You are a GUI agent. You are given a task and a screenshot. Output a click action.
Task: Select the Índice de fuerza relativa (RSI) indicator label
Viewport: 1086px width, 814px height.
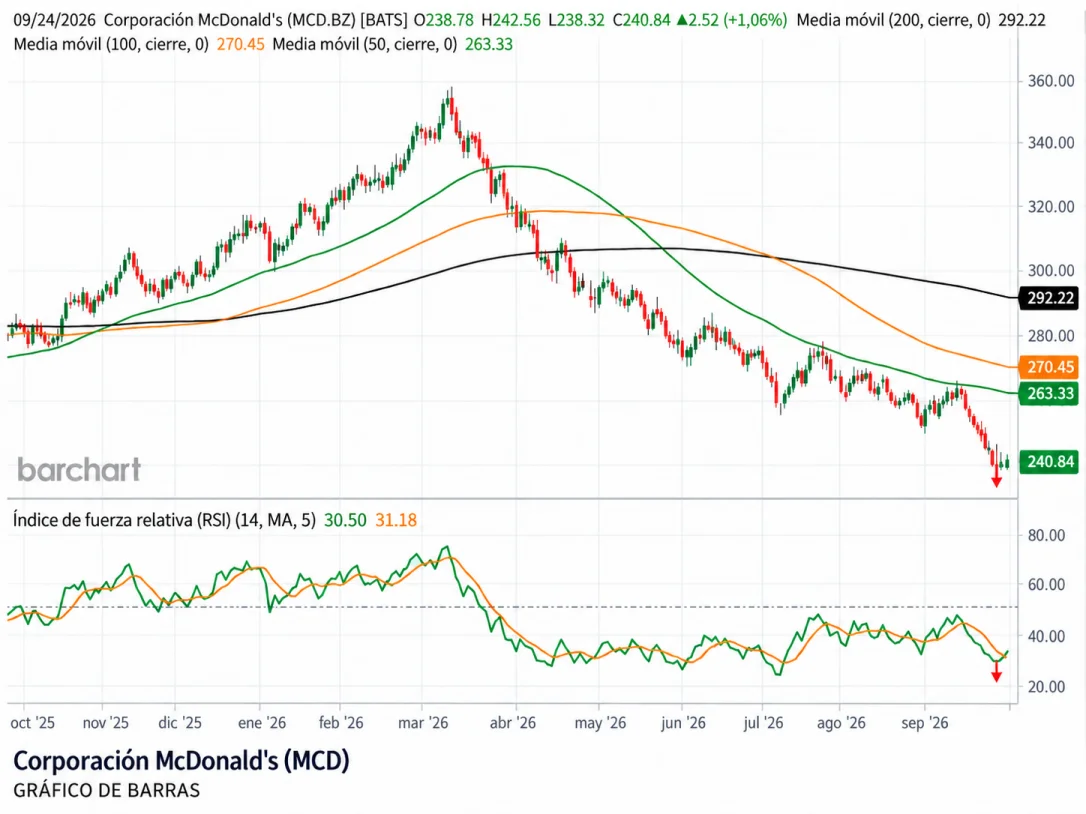(164, 520)
